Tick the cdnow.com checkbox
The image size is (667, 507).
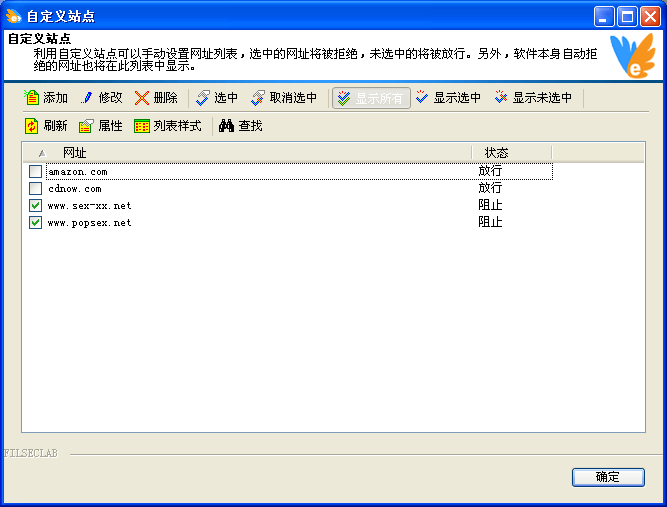click(x=36, y=189)
